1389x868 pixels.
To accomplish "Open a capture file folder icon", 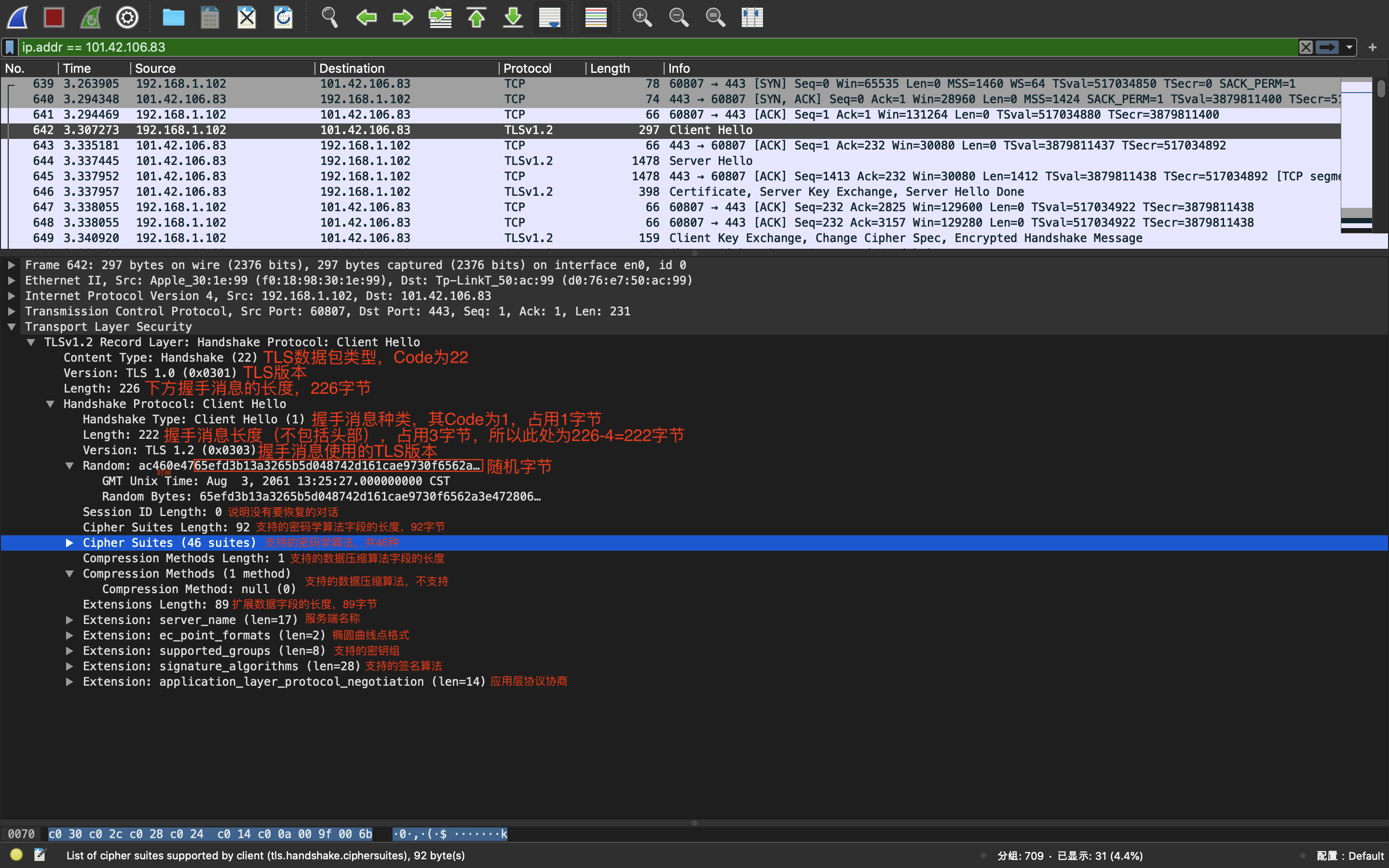I will pos(173,17).
